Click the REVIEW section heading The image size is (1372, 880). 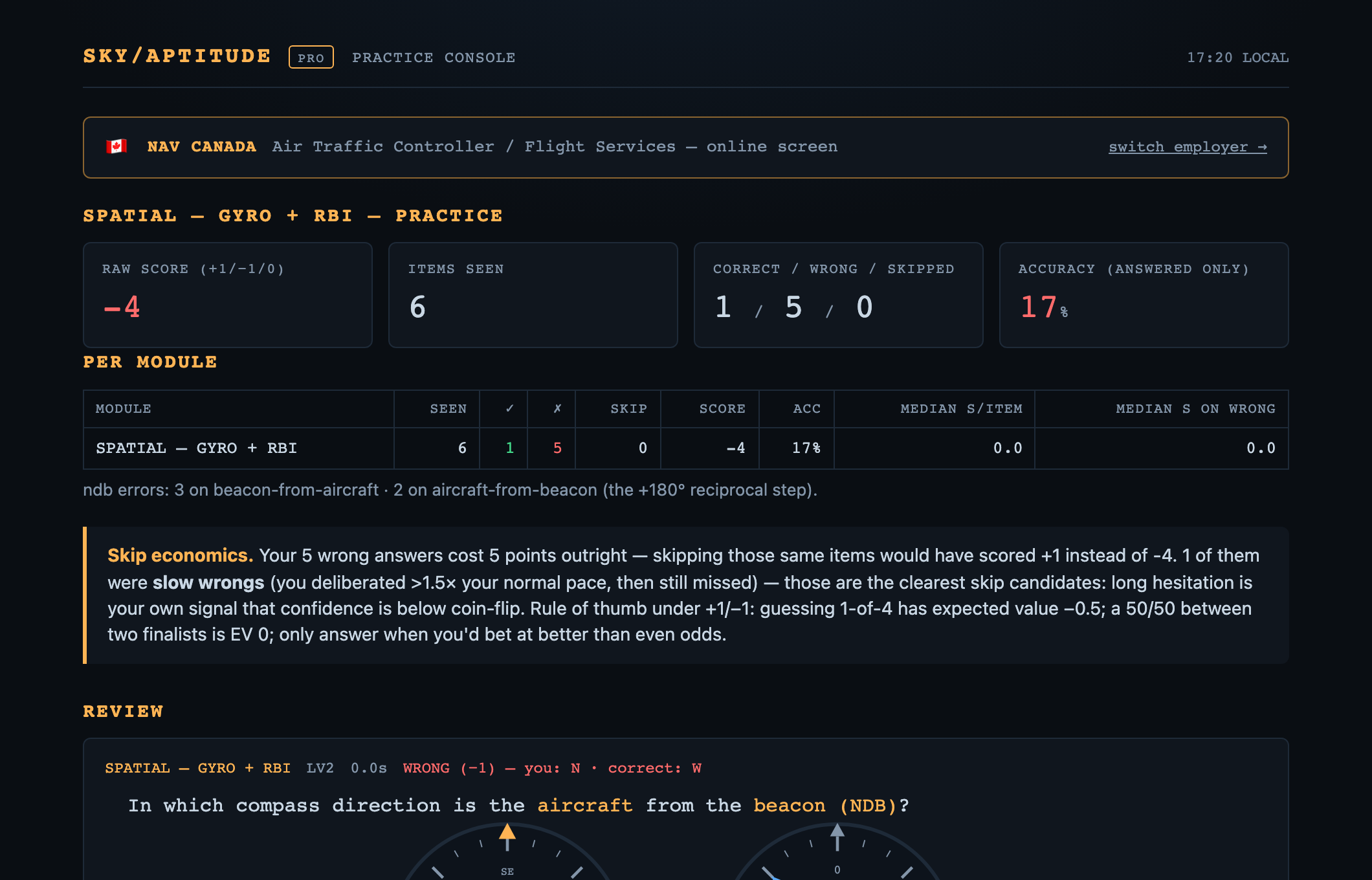[123, 712]
